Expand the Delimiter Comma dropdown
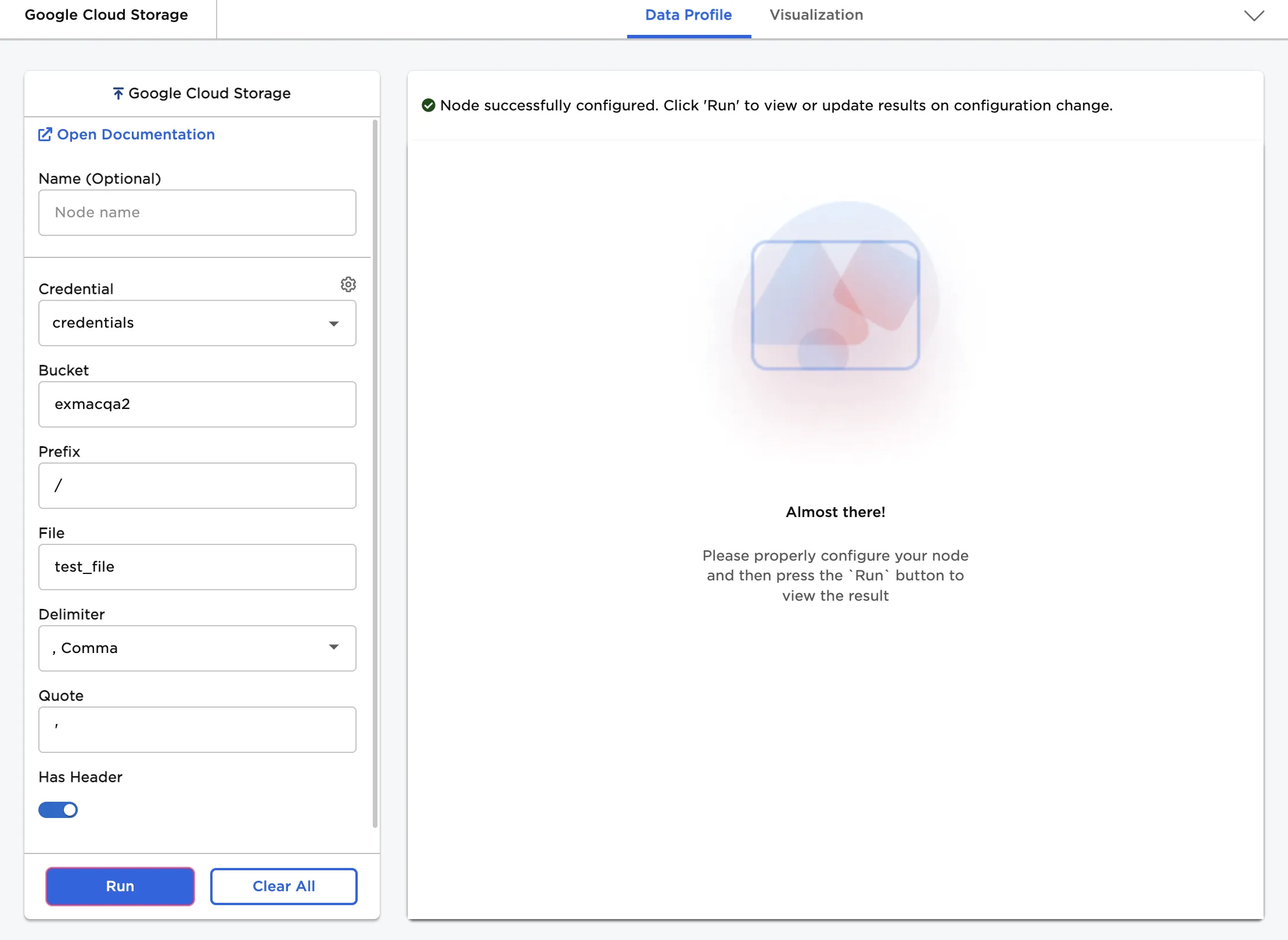The width and height of the screenshot is (1288, 940). [197, 648]
